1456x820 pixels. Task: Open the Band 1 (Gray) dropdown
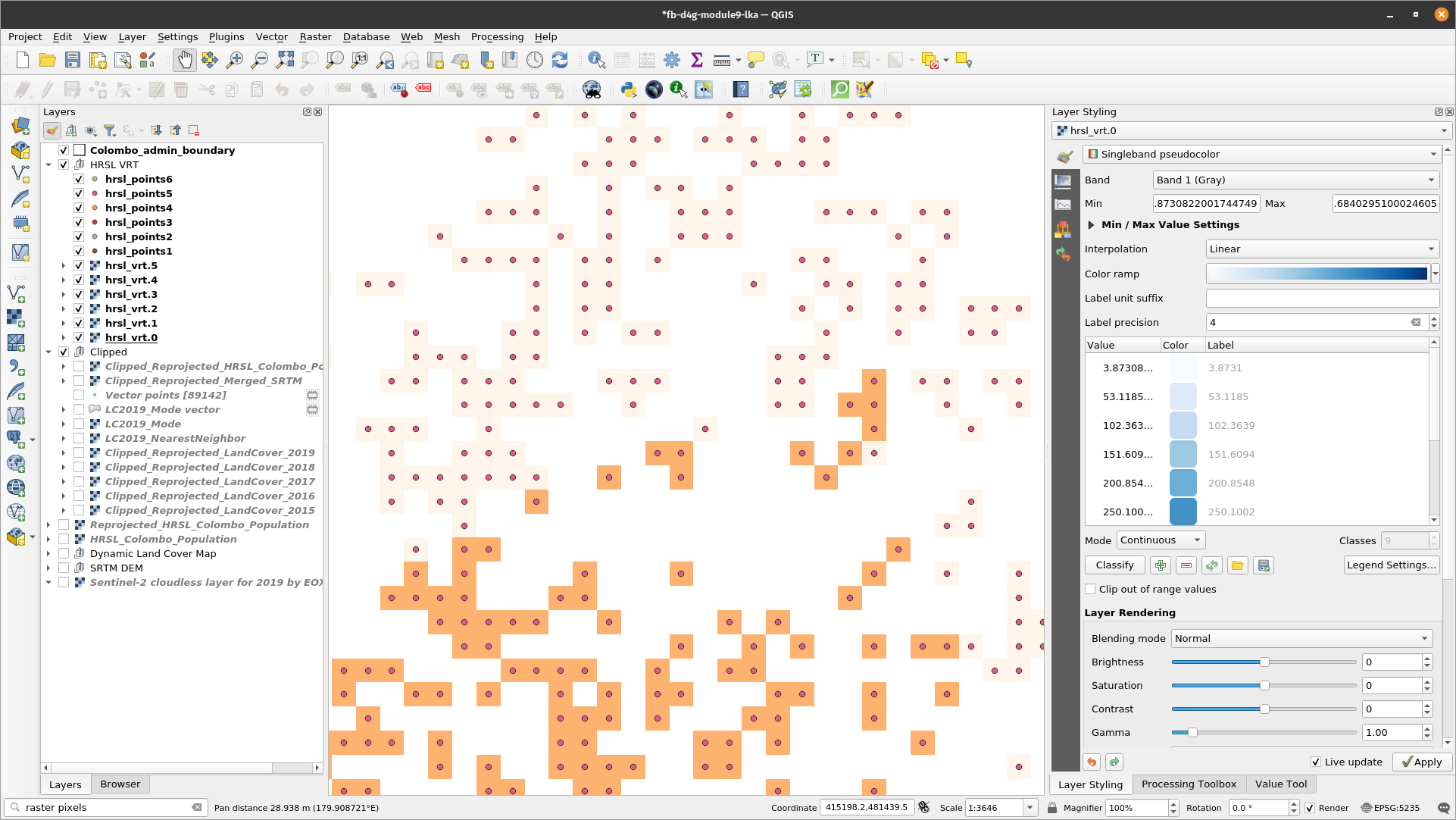point(1295,180)
